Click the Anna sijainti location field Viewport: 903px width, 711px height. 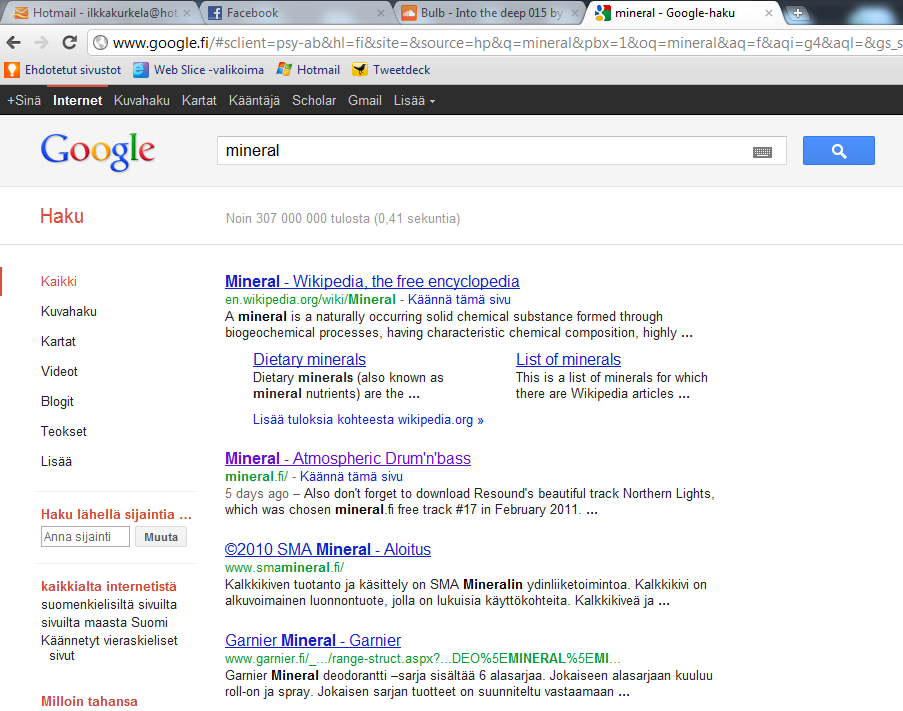click(85, 537)
